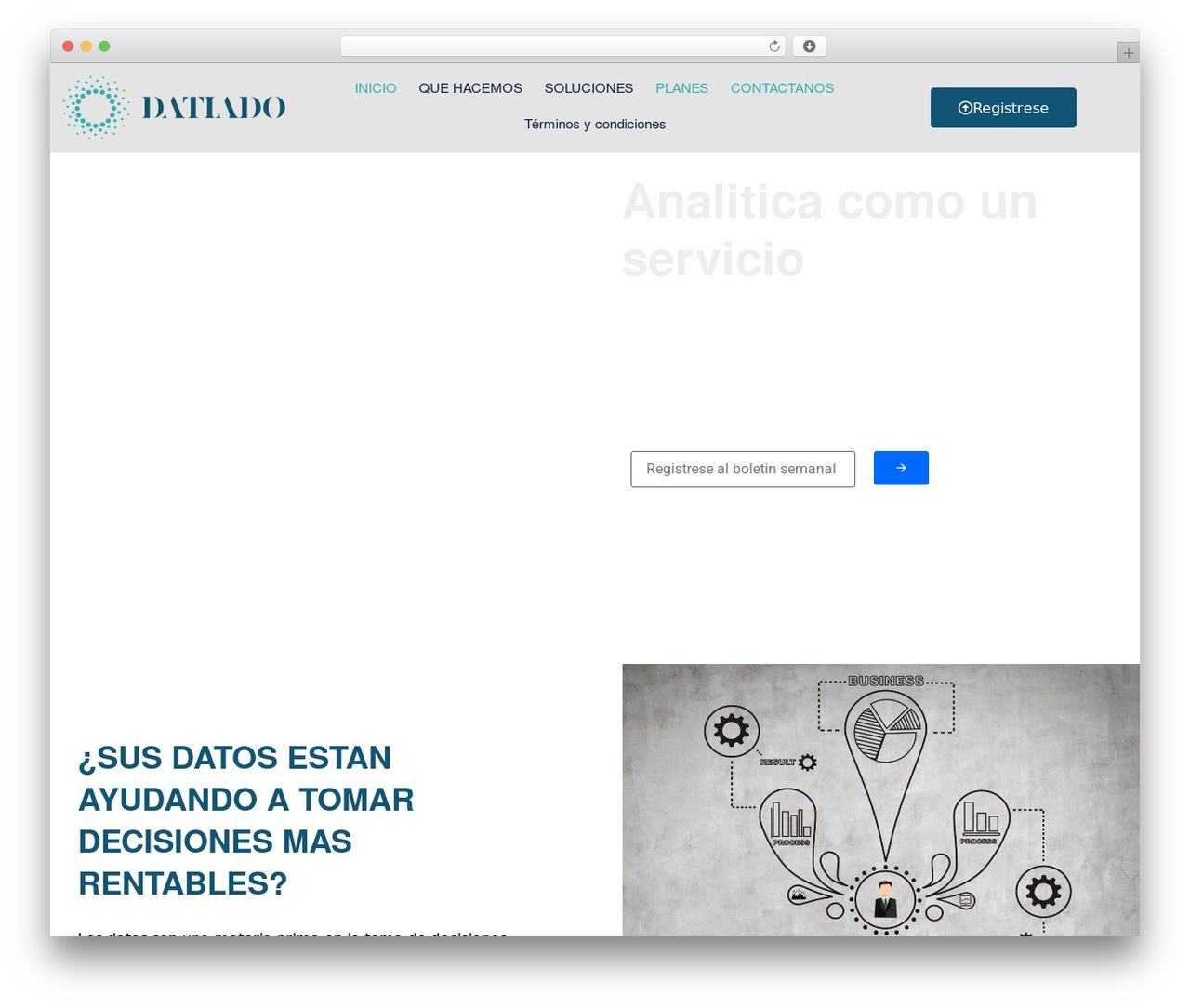Open browser downloads icon
This screenshot has width=1190, height=1008.
coord(809,46)
